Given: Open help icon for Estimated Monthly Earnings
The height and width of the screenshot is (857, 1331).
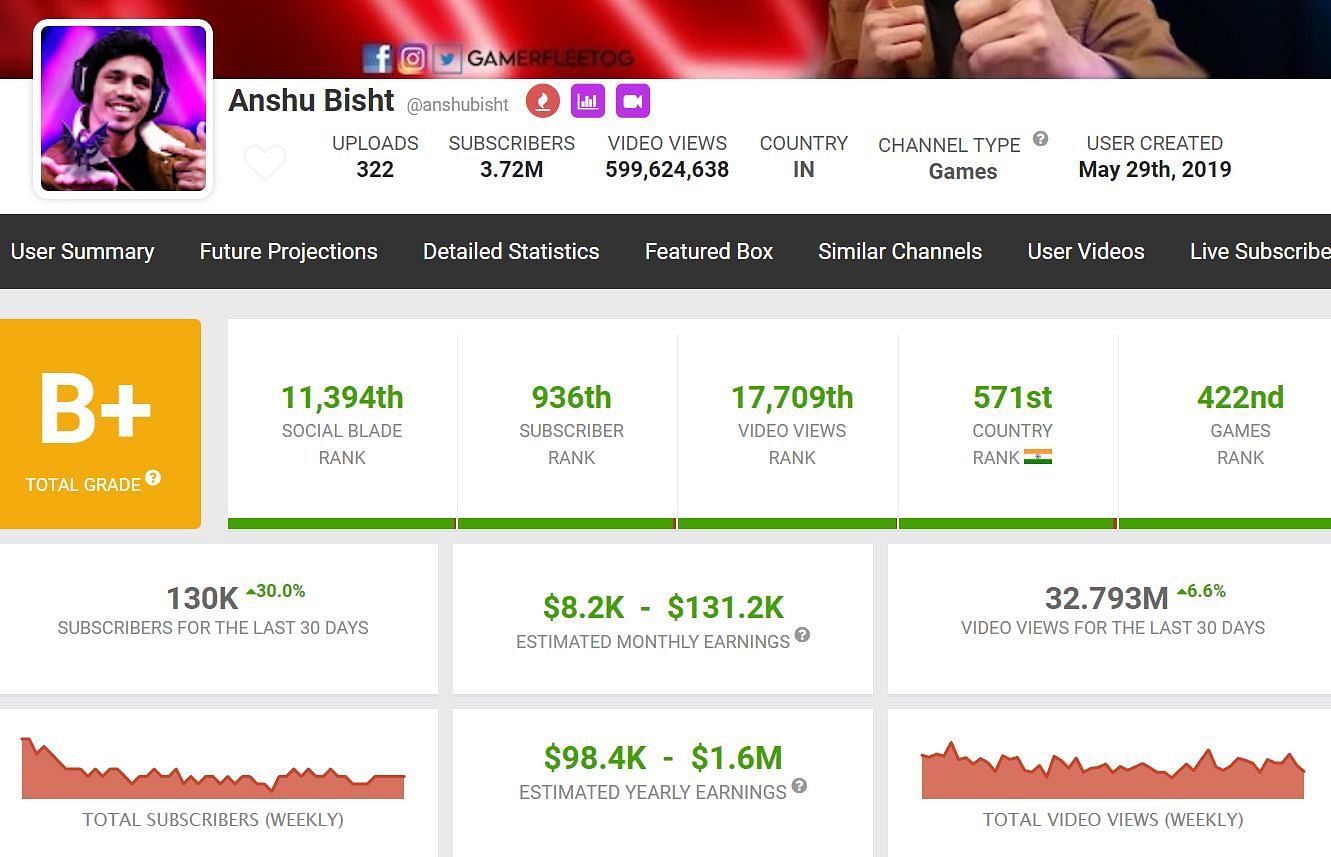Looking at the screenshot, I should coord(802,635).
